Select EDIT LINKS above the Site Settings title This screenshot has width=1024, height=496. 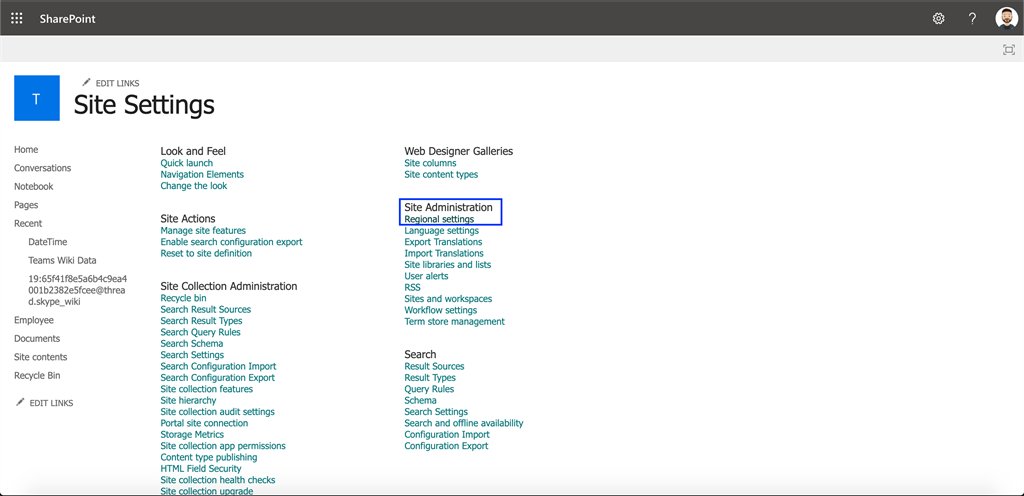pos(111,83)
